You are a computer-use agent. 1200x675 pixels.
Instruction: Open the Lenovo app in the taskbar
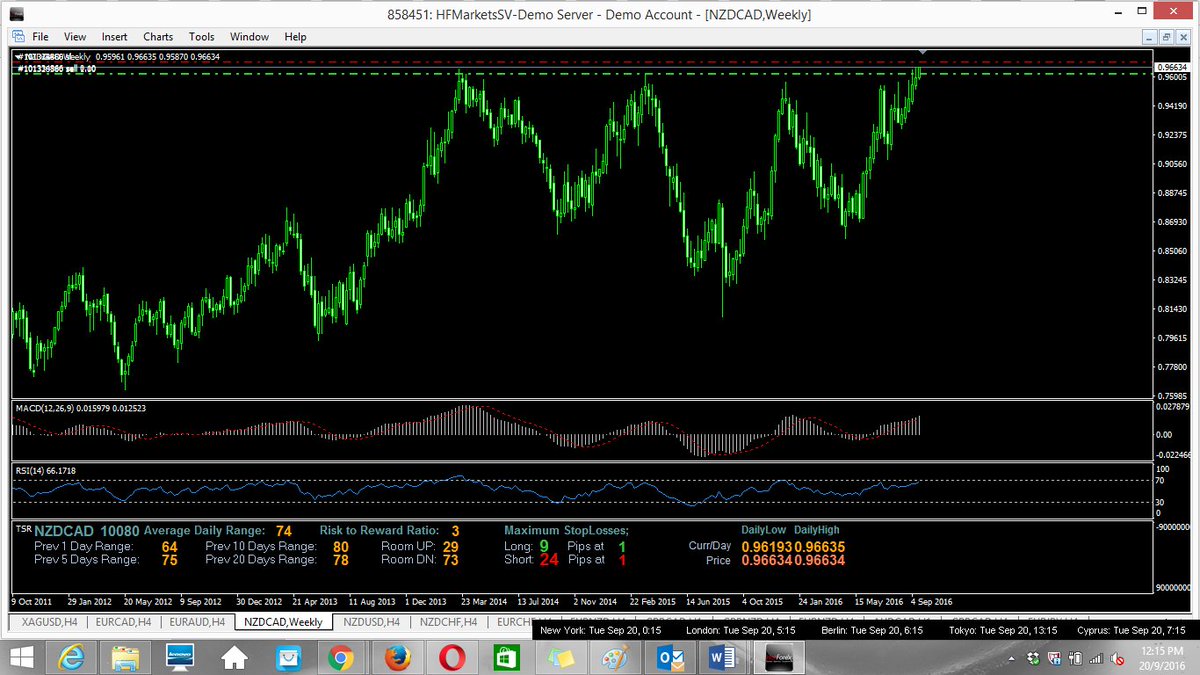pyautogui.click(x=180, y=658)
